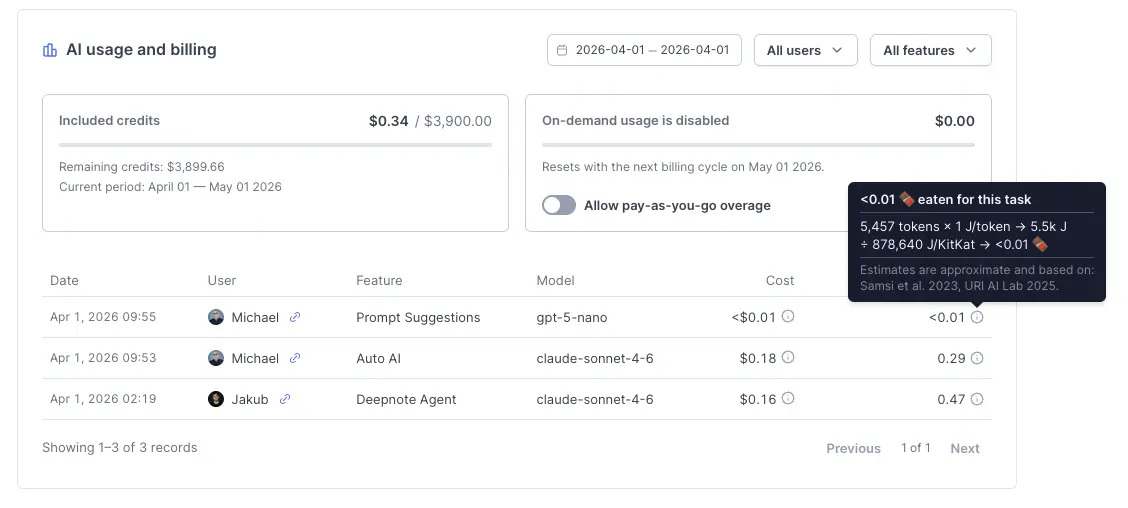Image resolution: width=1128 pixels, height=508 pixels.
Task: Click cost info icon for Auto AI row
Action: (x=788, y=358)
